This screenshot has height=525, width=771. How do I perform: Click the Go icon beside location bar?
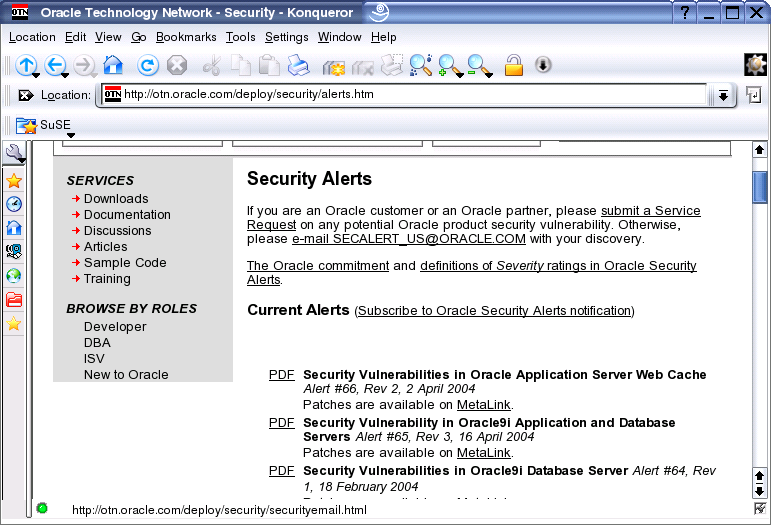click(753, 94)
